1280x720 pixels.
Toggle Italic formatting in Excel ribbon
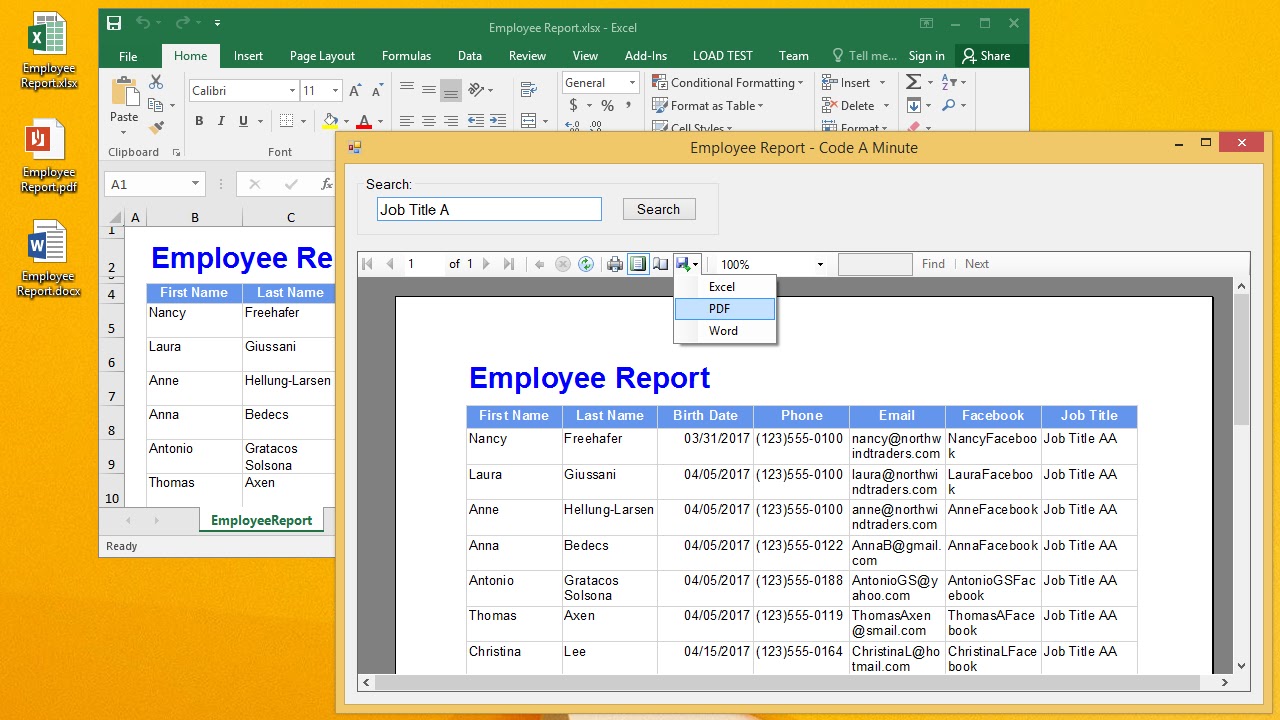pos(221,121)
